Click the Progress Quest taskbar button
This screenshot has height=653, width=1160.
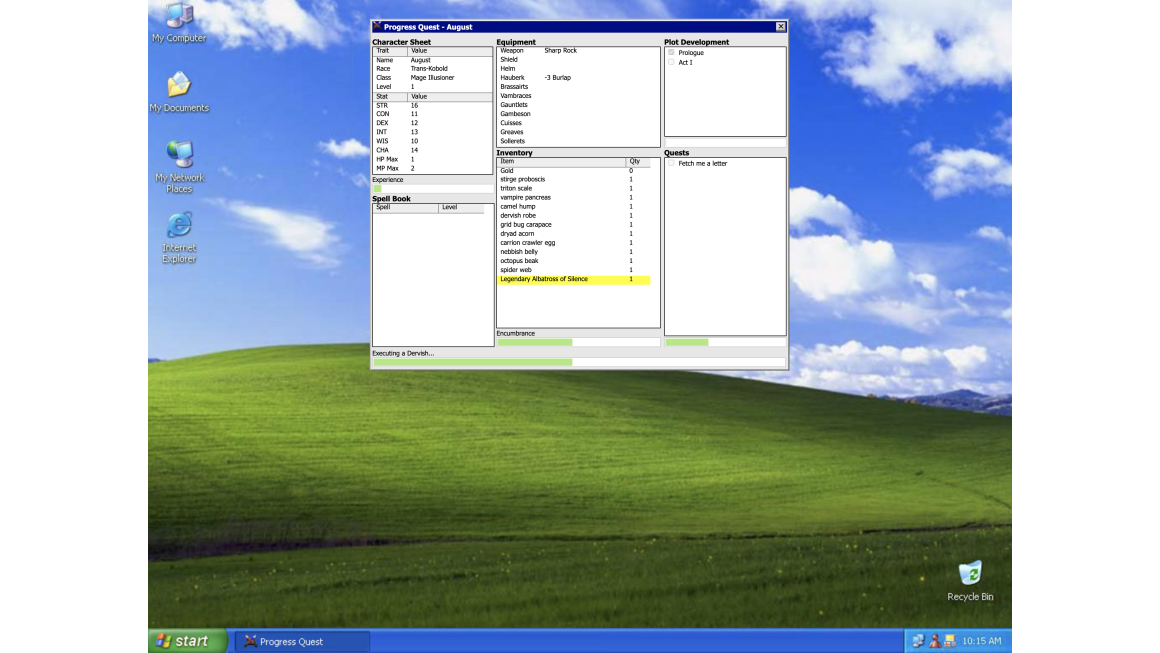303,641
